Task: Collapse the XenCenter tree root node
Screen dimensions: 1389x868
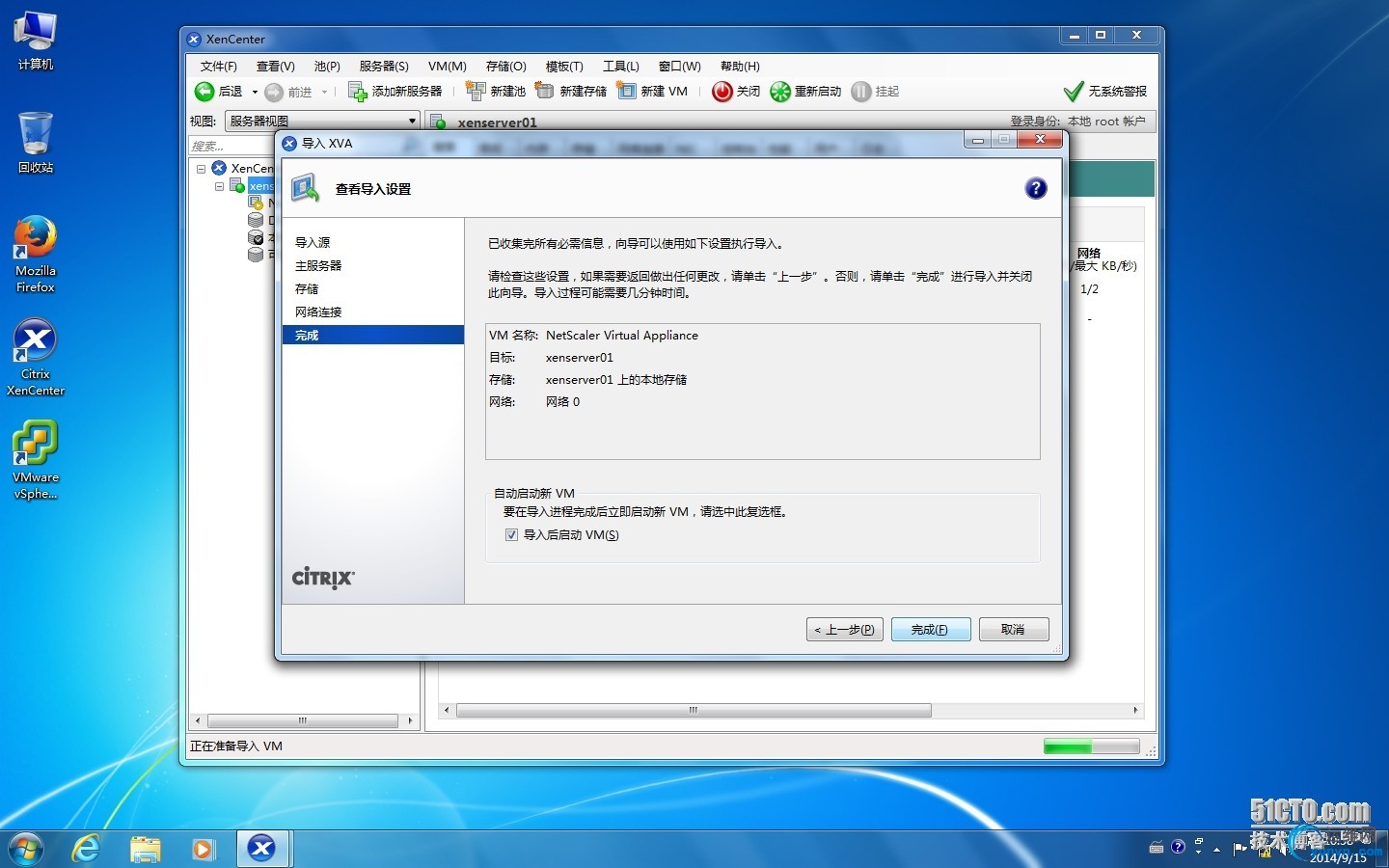Action: (x=201, y=168)
